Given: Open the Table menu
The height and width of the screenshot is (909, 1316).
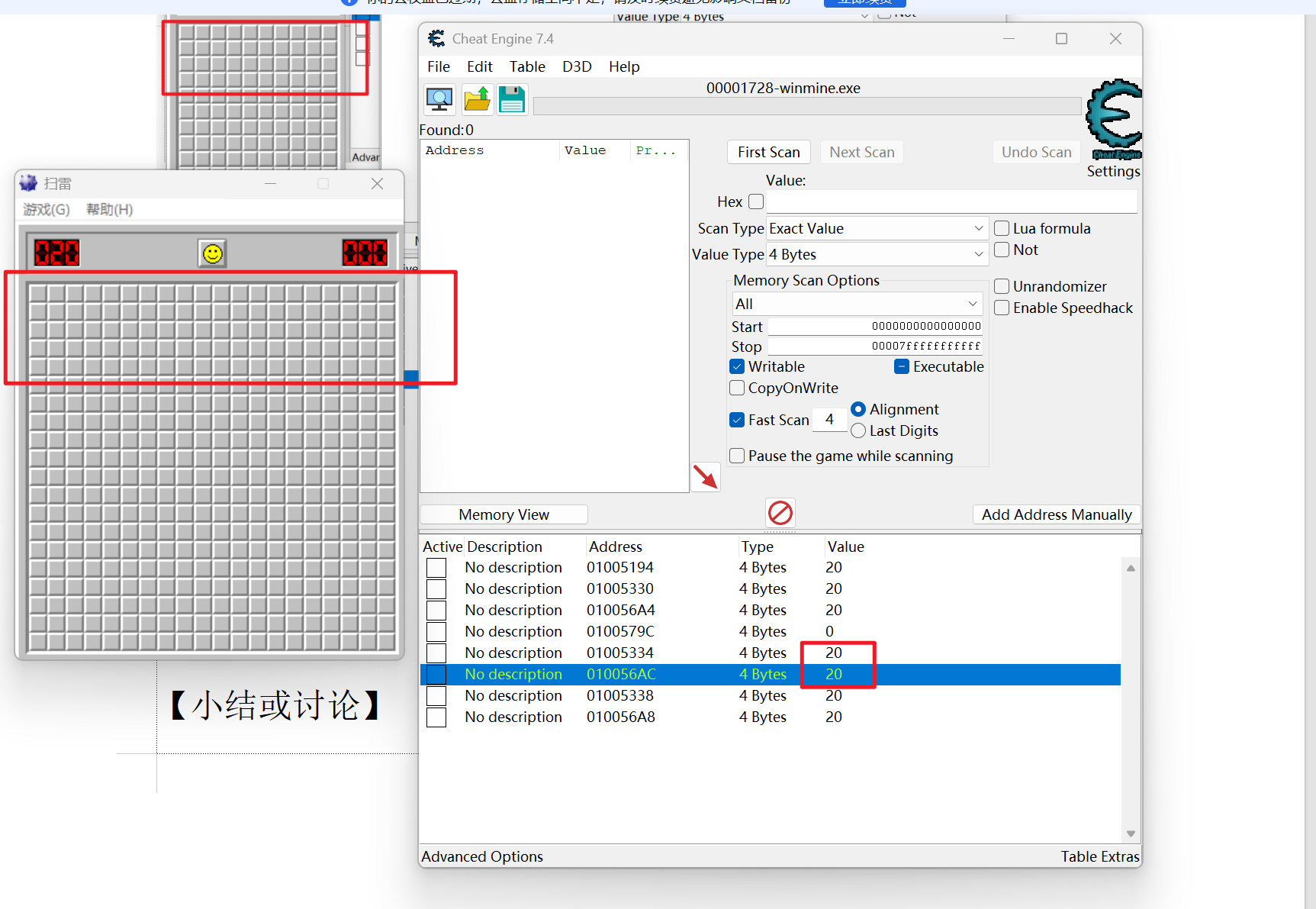Looking at the screenshot, I should tap(527, 66).
